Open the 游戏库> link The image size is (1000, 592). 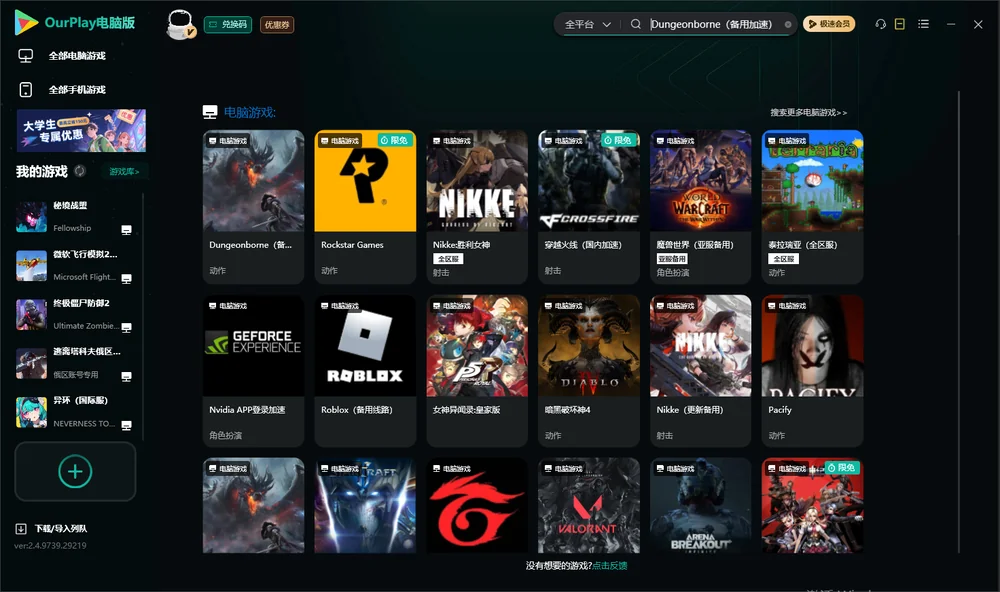pos(124,172)
